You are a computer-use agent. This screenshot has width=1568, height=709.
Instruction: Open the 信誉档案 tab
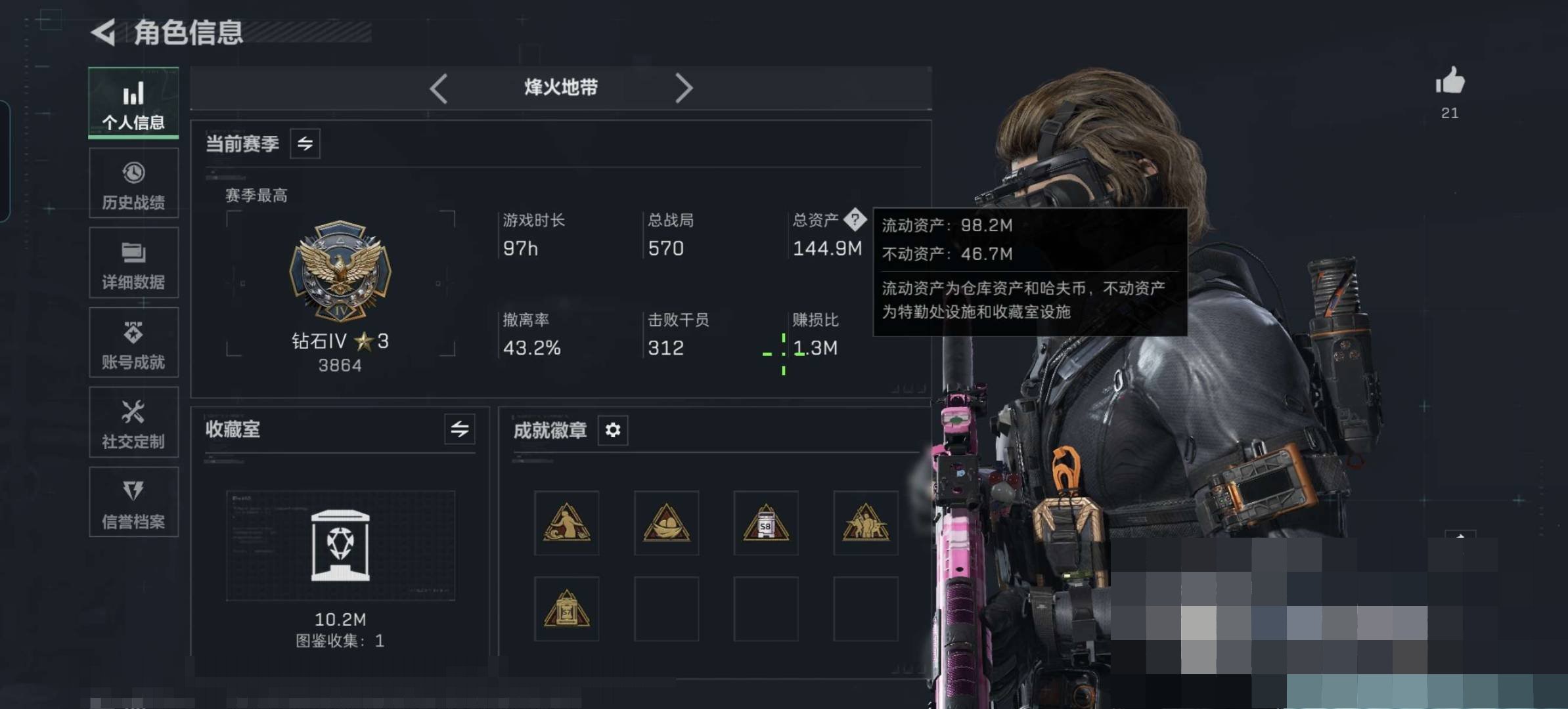(133, 502)
